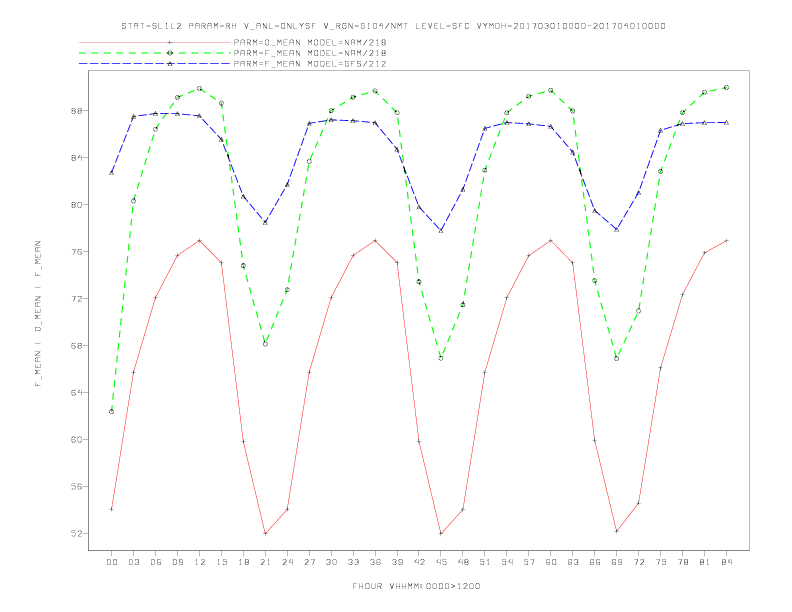Screen dimensions: 792x612
Task: Click y-axis tick label 56
Action: (77, 487)
